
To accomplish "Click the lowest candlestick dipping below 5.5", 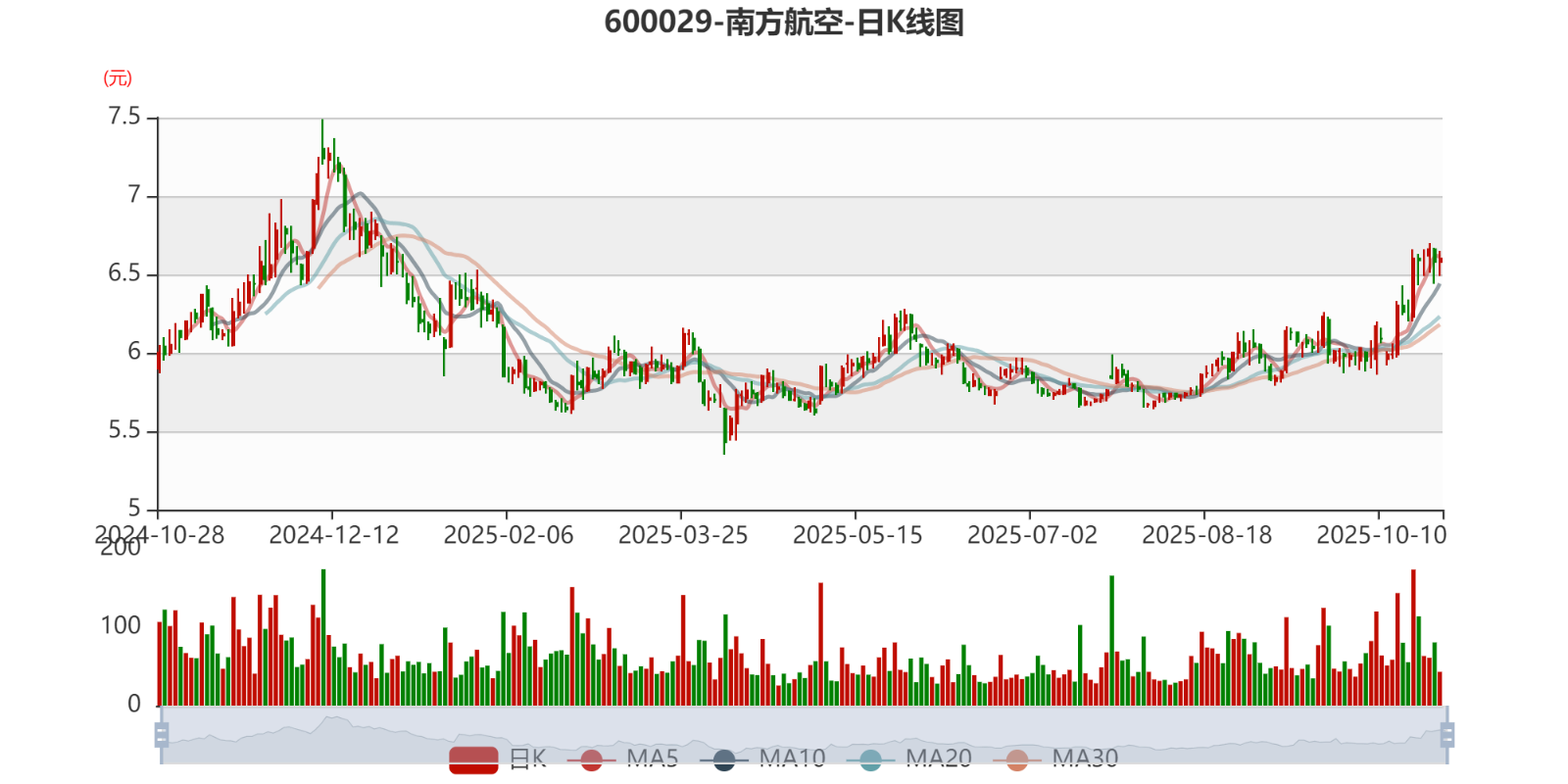I will [724, 429].
